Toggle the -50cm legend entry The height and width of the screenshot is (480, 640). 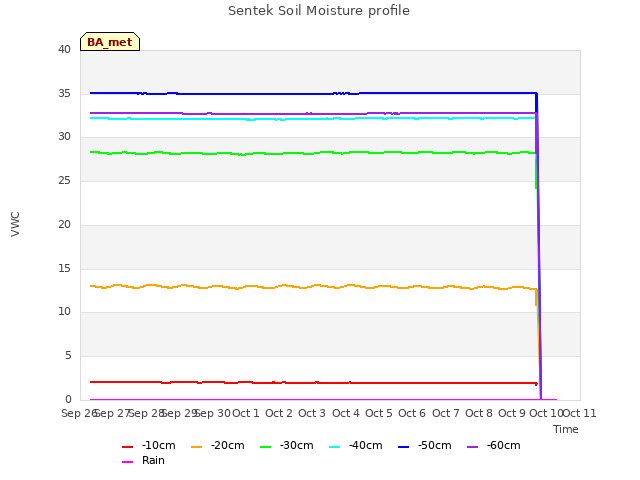[424, 446]
